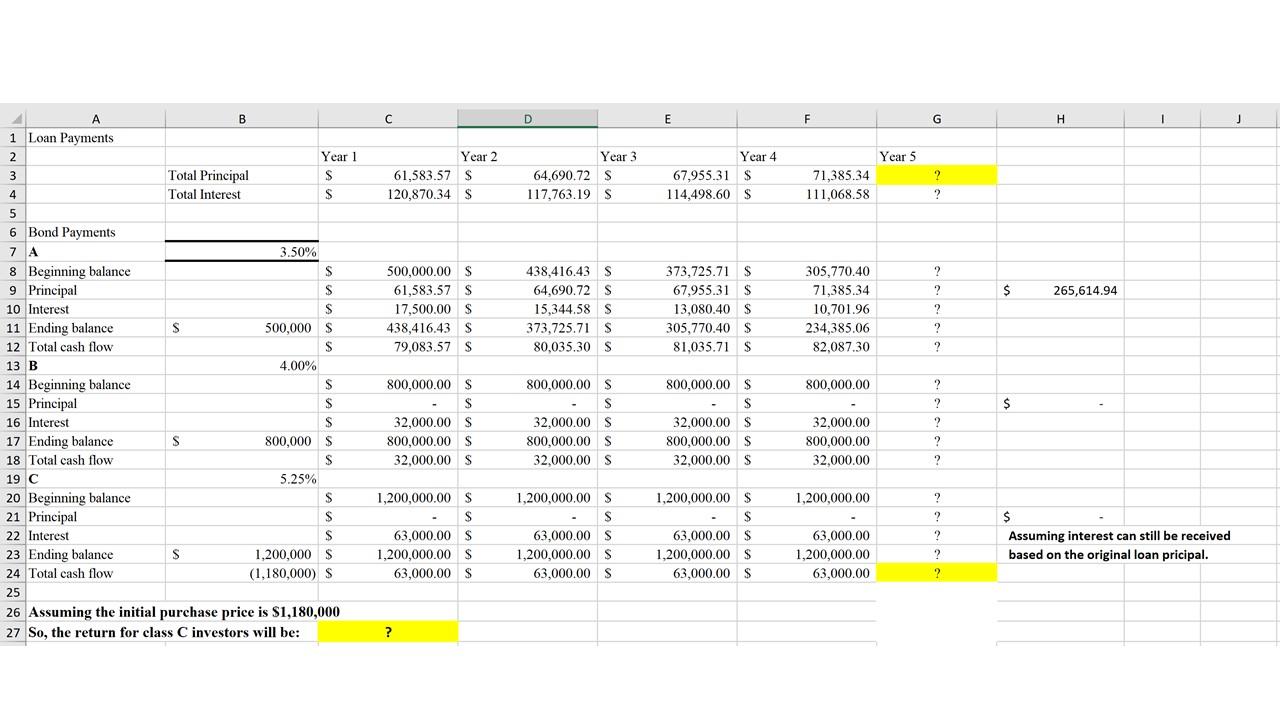Viewport: 1280px width, 720px height.
Task: Select column A header
Action: (x=96, y=118)
